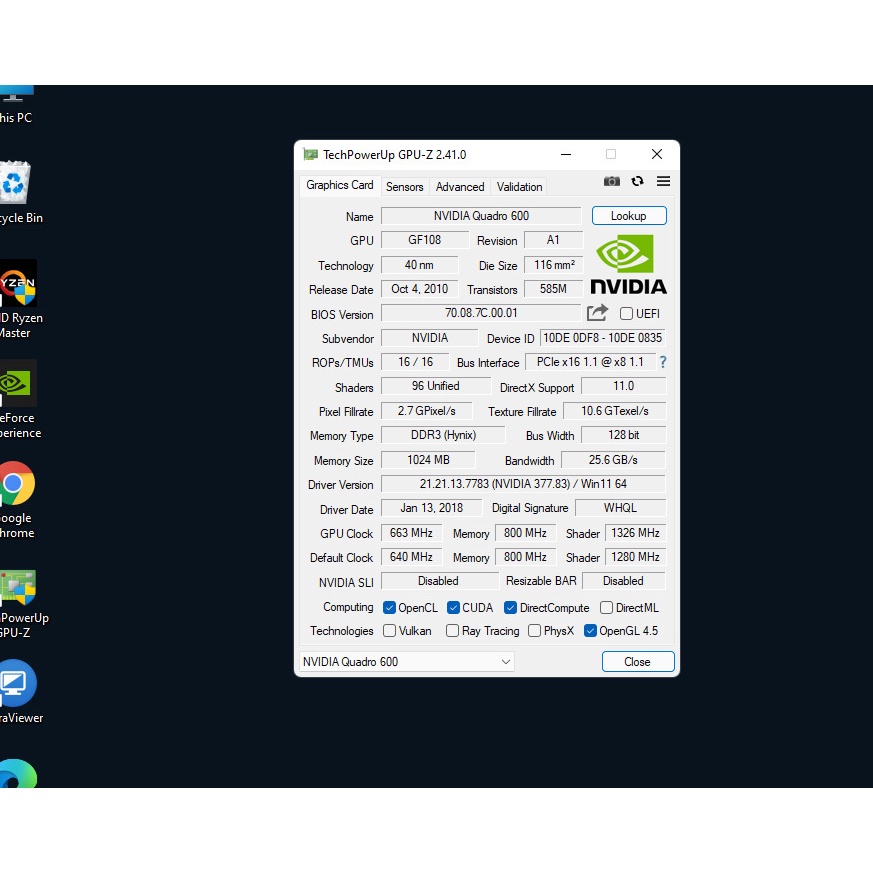Click the screenshot camera icon
Viewport: 873px width, 873px height.
tap(611, 181)
